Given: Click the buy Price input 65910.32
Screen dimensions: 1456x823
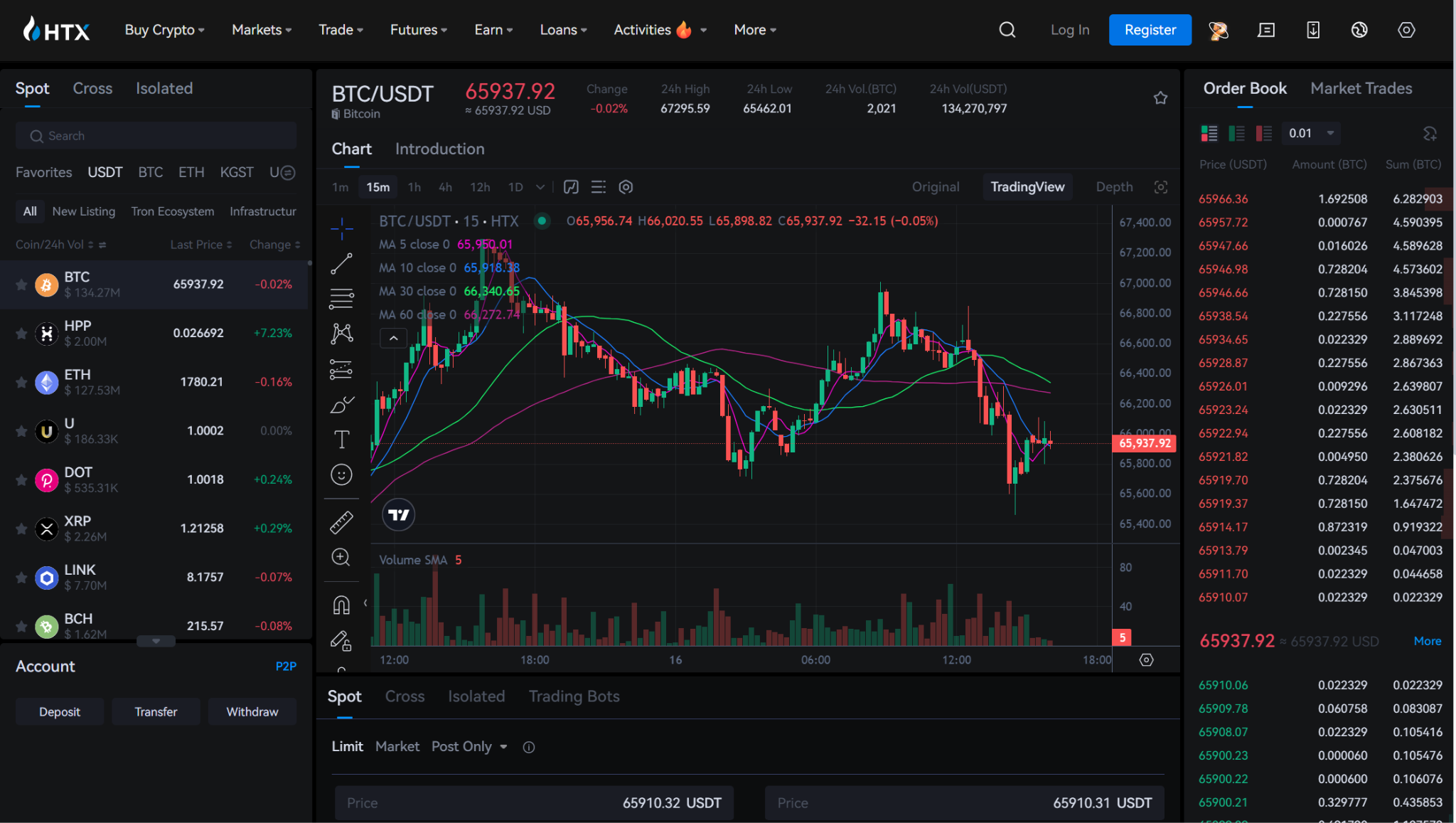Looking at the screenshot, I should tap(534, 803).
